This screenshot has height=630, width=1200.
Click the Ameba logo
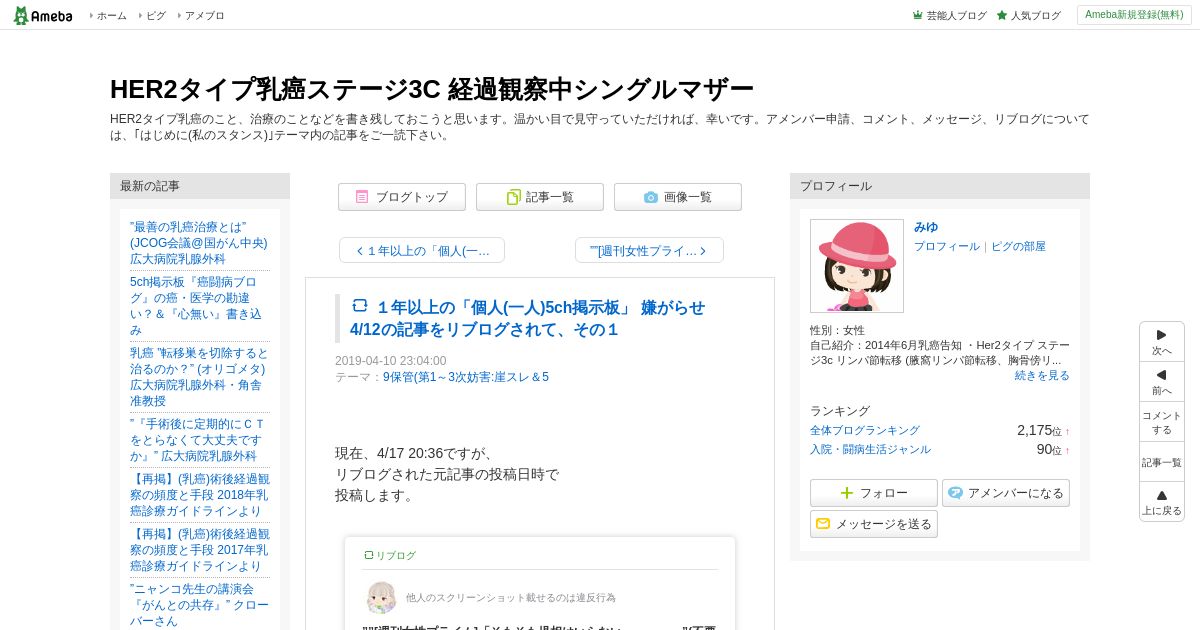click(x=42, y=15)
